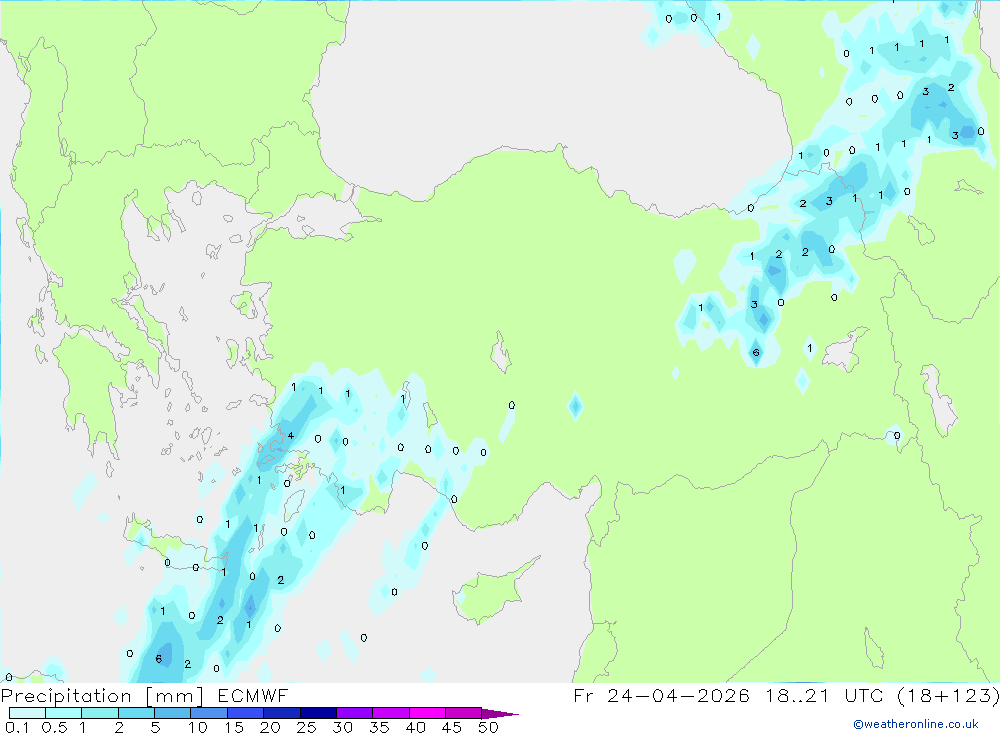Click the 0.1–0.5 mm legend color swatch
Viewport: 1000px width, 733px height.
pos(27,713)
